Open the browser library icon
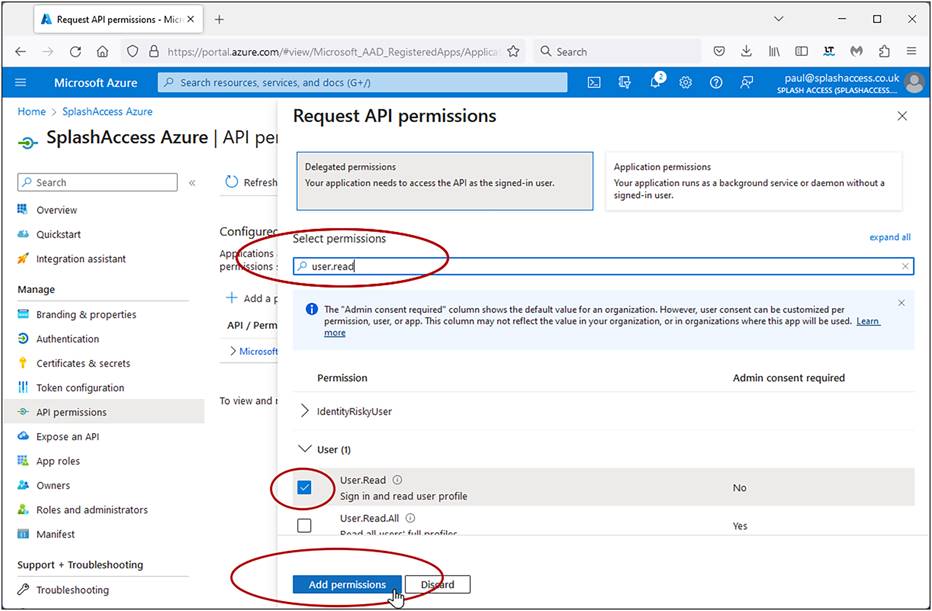The height and width of the screenshot is (611, 932). tap(774, 52)
